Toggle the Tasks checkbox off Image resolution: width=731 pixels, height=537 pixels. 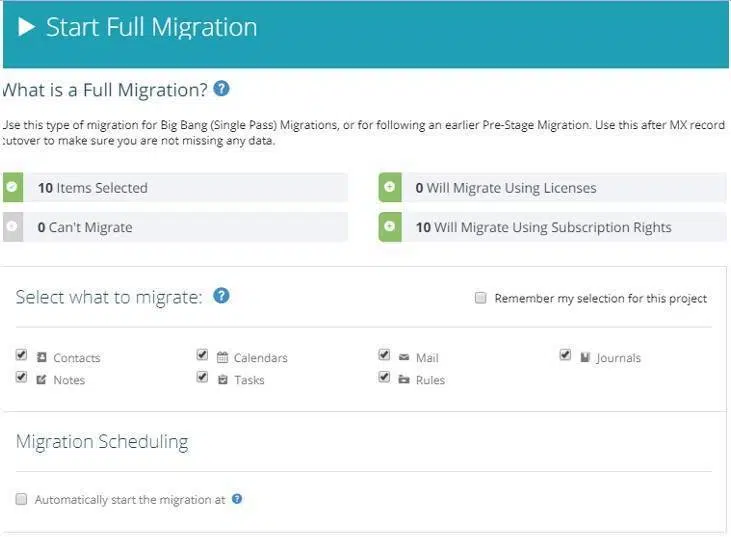click(x=203, y=378)
